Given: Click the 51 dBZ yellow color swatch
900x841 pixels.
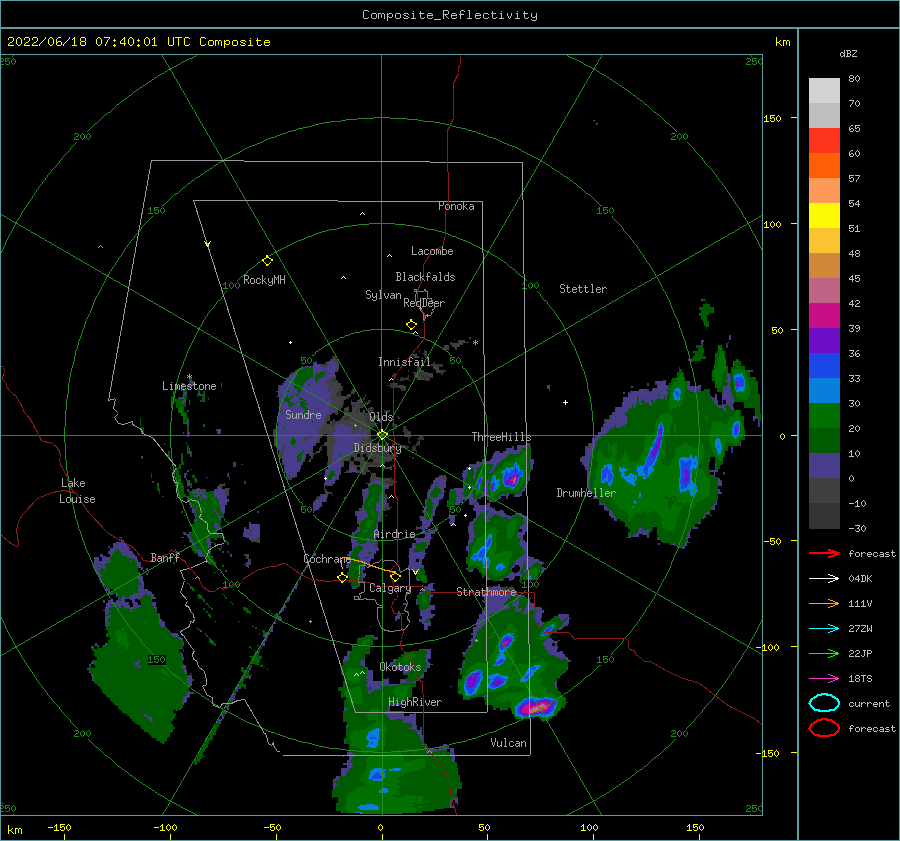Looking at the screenshot, I should point(824,215).
